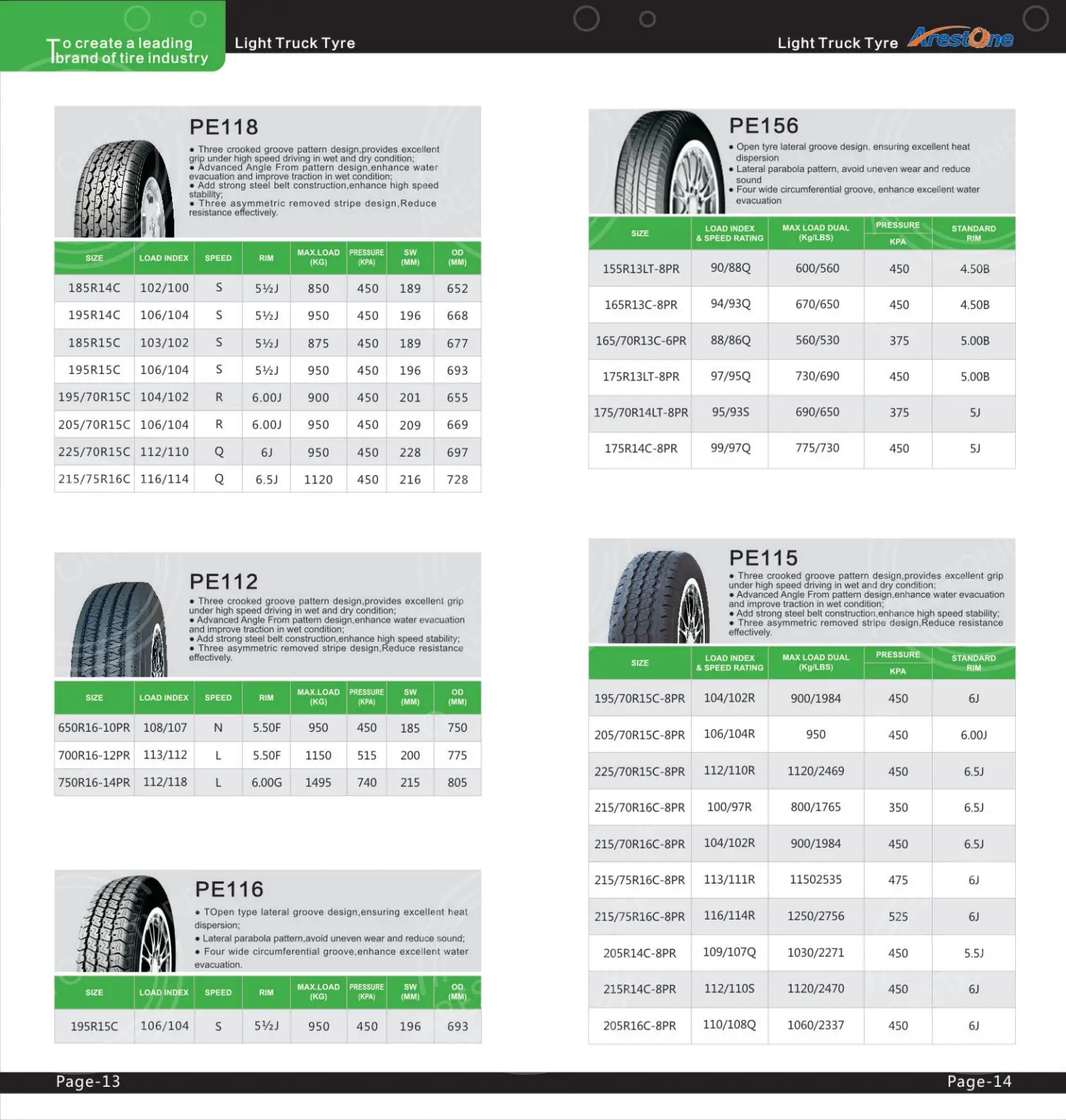Select size 175R13LT-8PR
Screen dimensions: 1066x1120
pyautogui.click(x=641, y=376)
